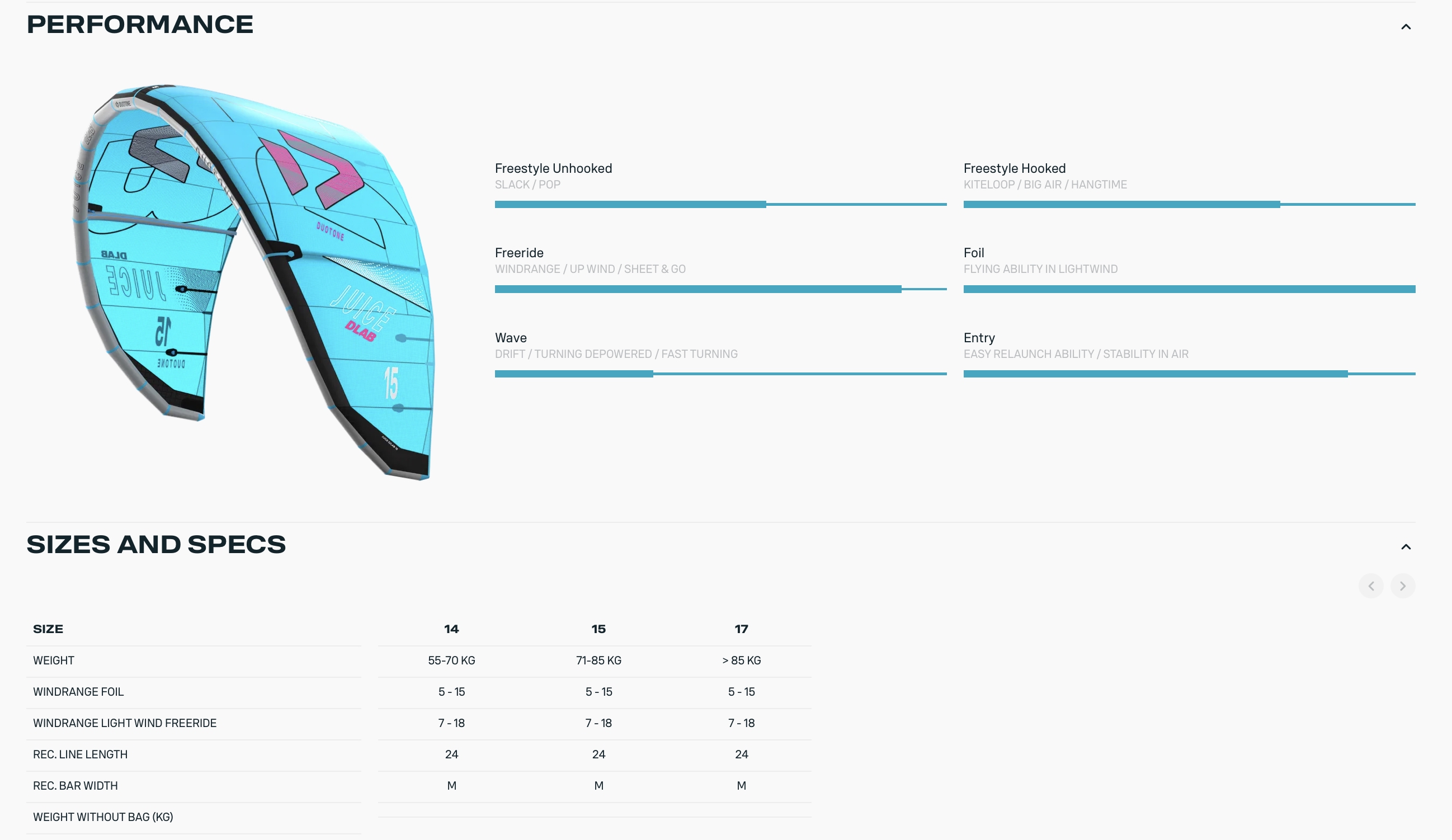The width and height of the screenshot is (1452, 840).
Task: Click the SLACK / POP subtitle
Action: point(527,185)
